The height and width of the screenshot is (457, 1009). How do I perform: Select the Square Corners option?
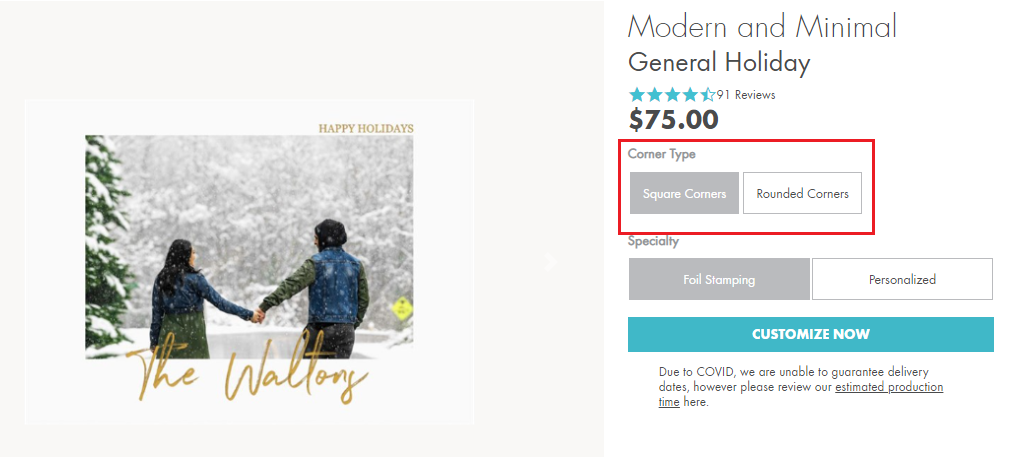tap(684, 194)
